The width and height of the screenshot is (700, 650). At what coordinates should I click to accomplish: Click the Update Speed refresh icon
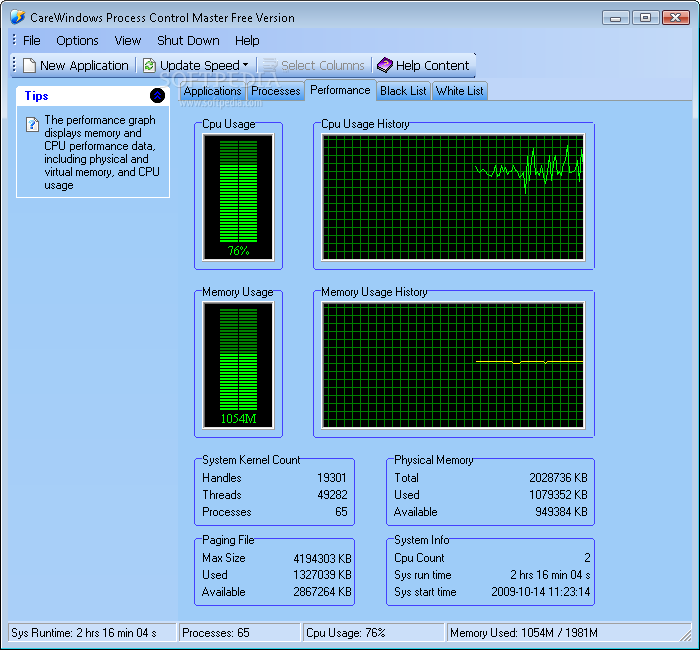click(x=149, y=66)
